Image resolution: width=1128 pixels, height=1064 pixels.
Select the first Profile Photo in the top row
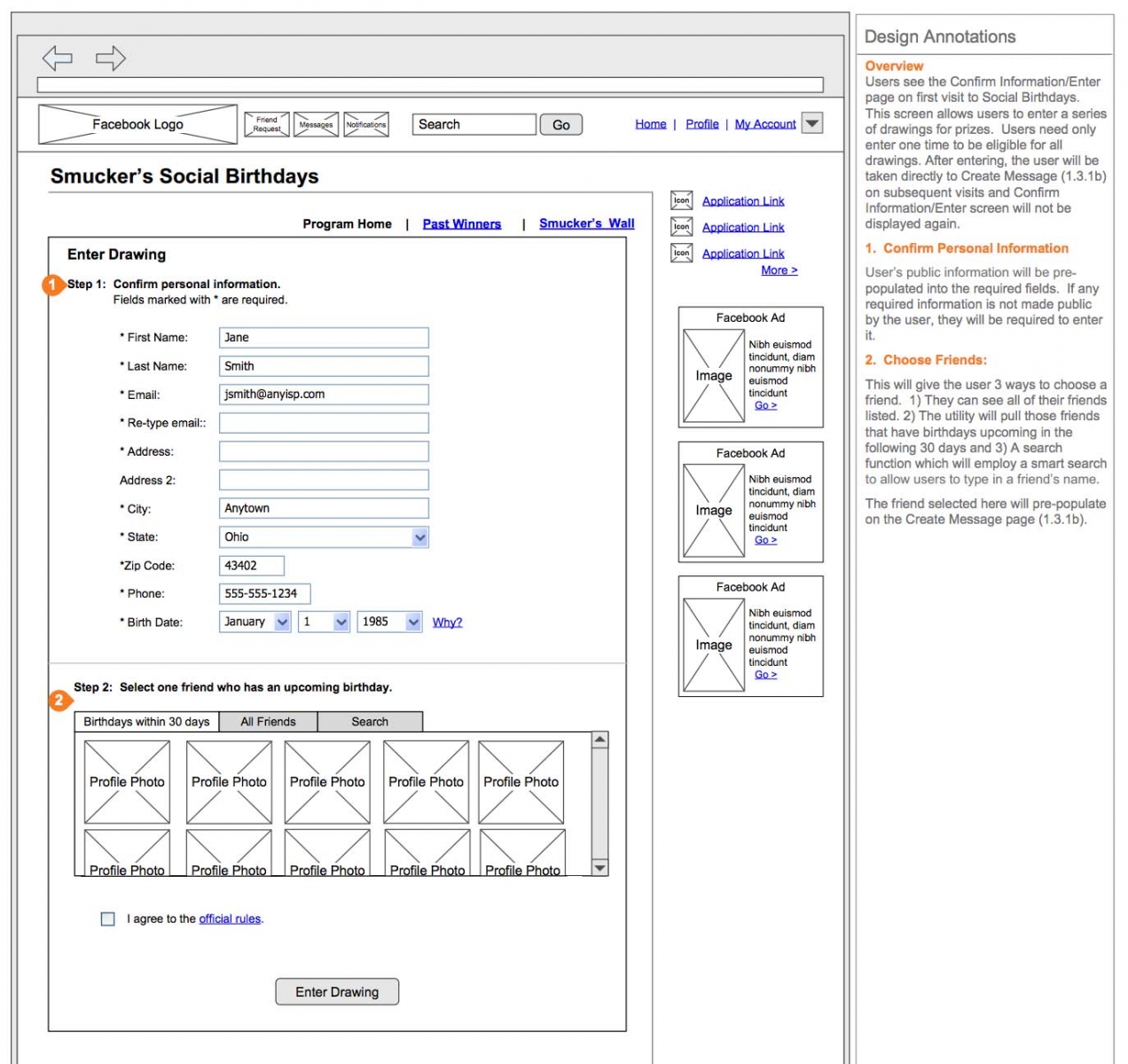[x=127, y=782]
